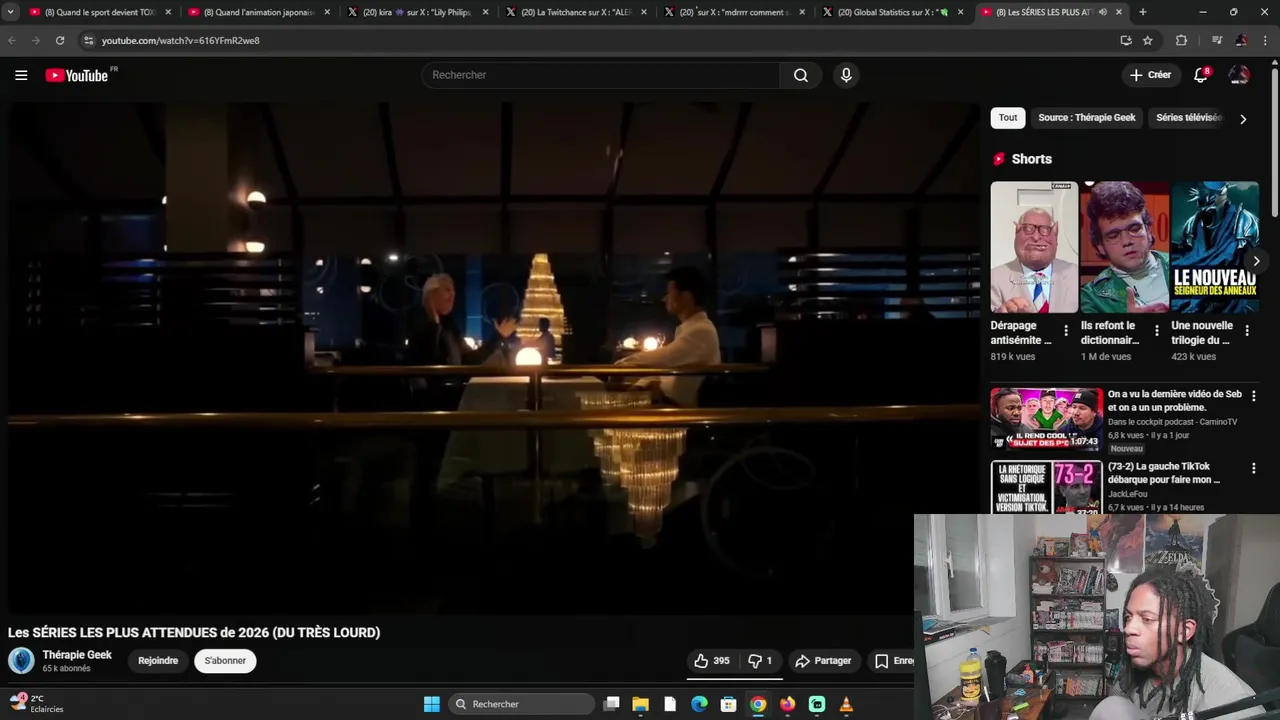Open options for La gauche TikTok video
Screen dimensions: 1280x720
pos(1254,468)
